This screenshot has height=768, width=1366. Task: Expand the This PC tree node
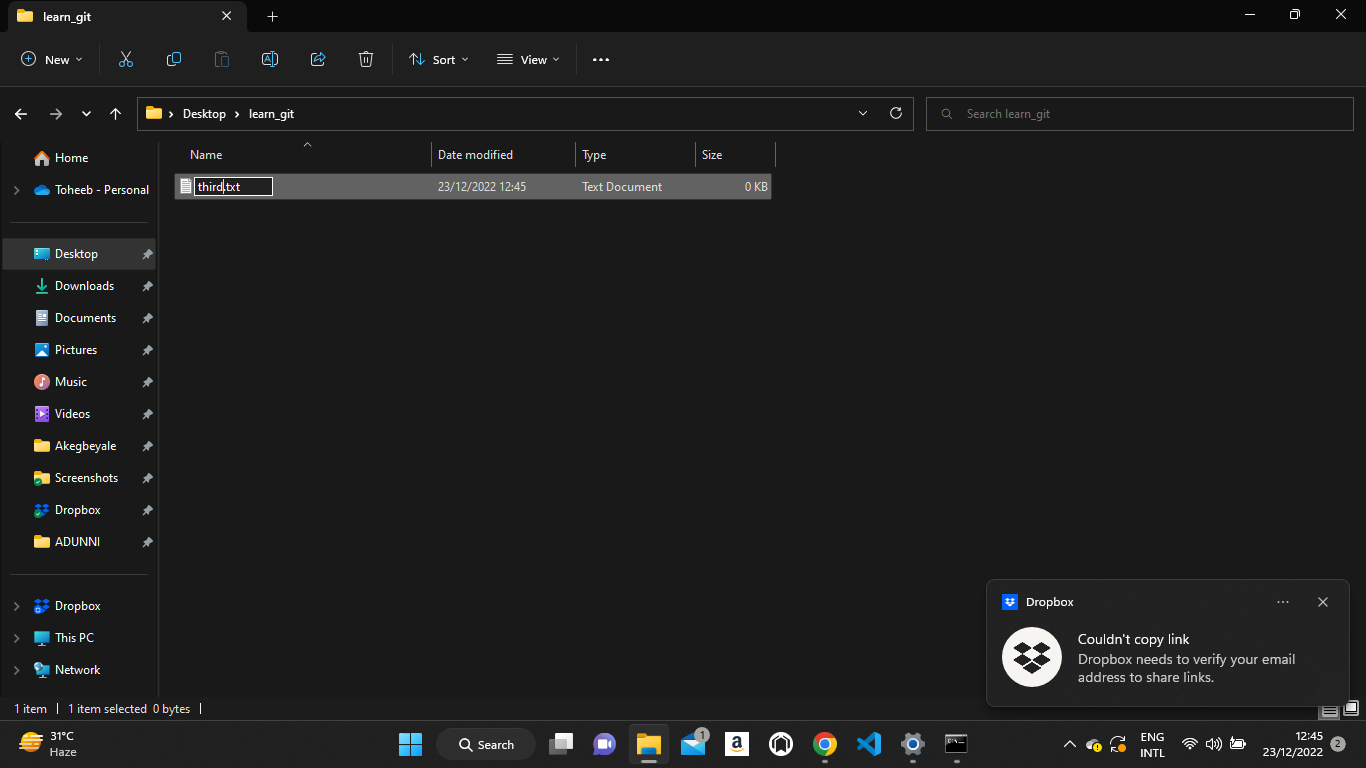[x=16, y=638]
